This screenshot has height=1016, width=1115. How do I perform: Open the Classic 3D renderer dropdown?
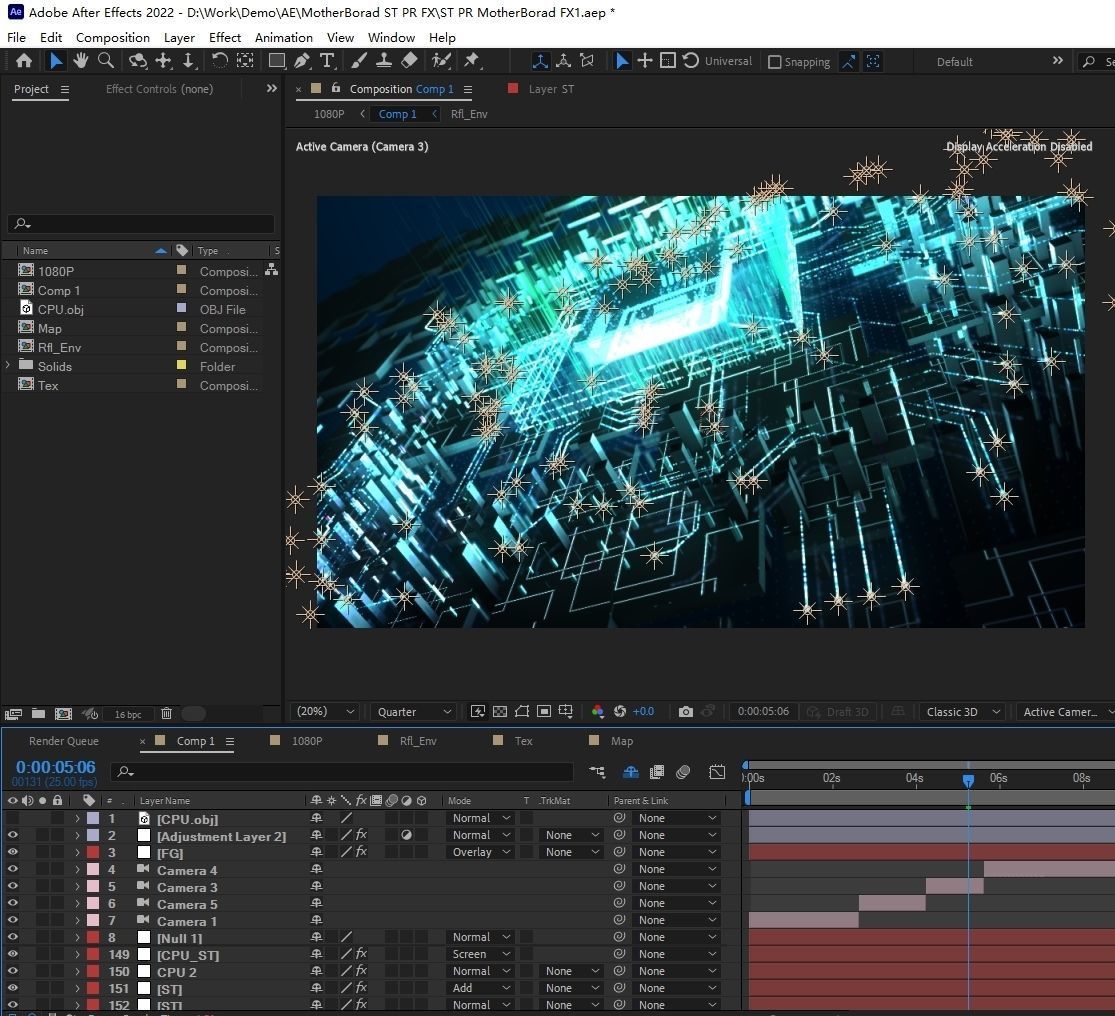click(x=963, y=712)
